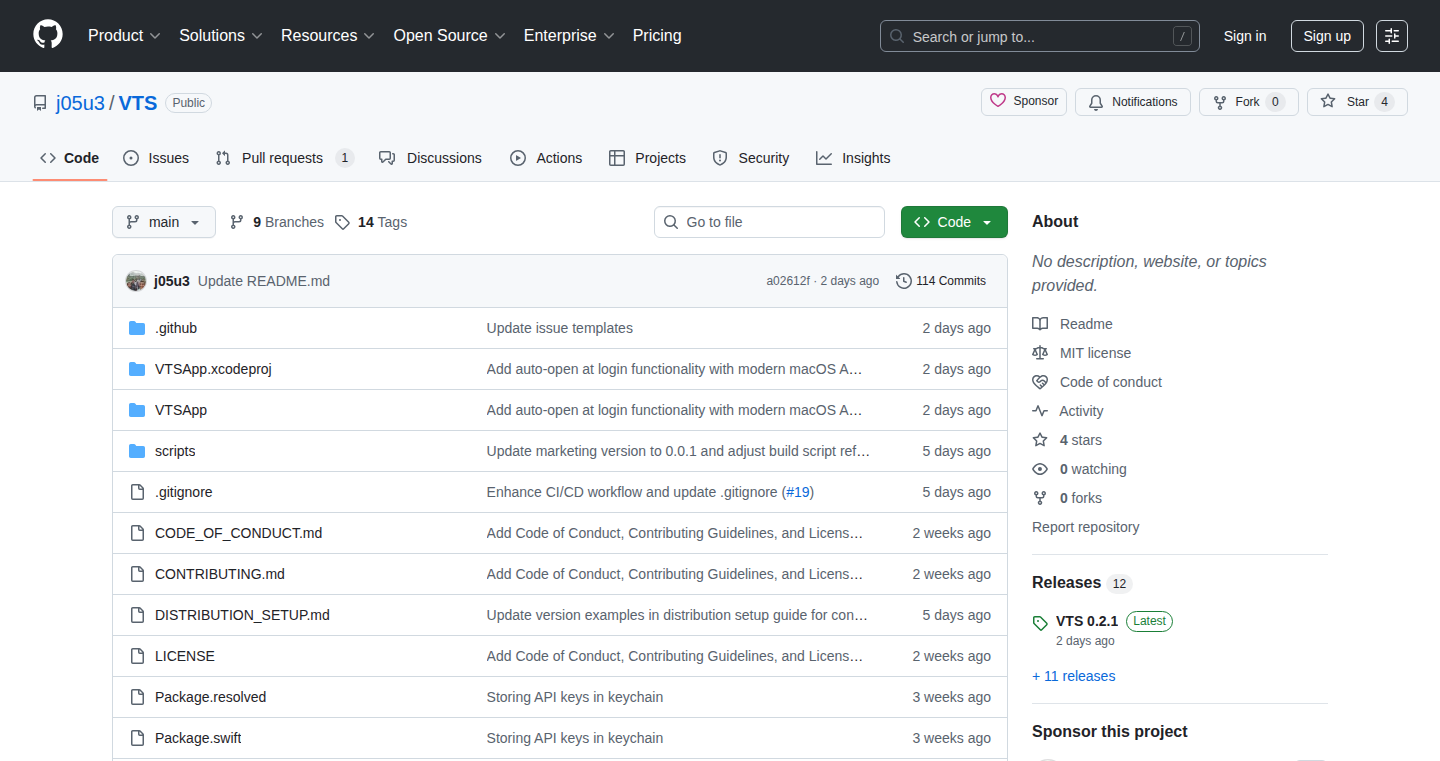
Task: Open the #19 pull request link
Action: click(x=798, y=492)
